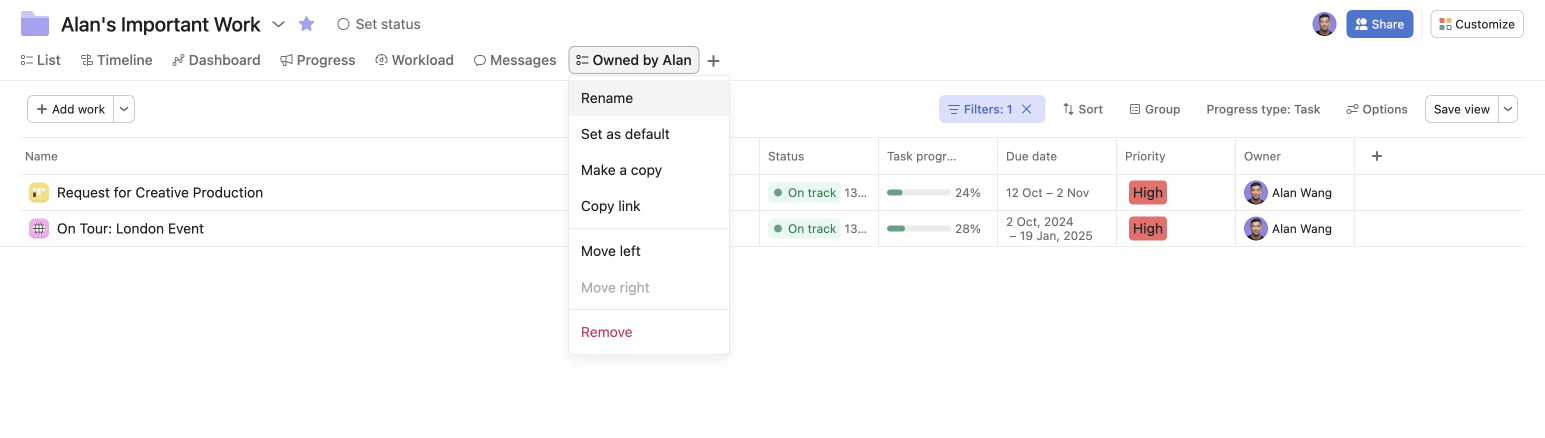Click the On Tour: London Event icon

click(x=39, y=229)
